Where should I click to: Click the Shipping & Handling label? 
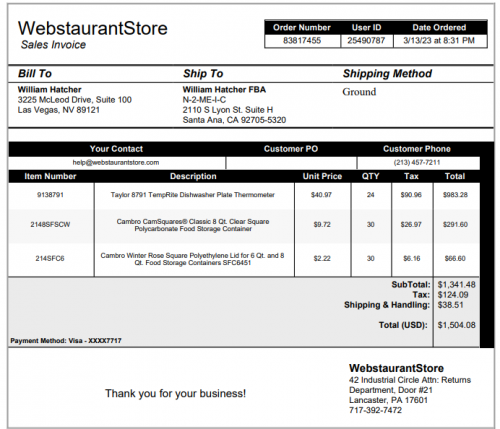pyautogui.click(x=387, y=305)
